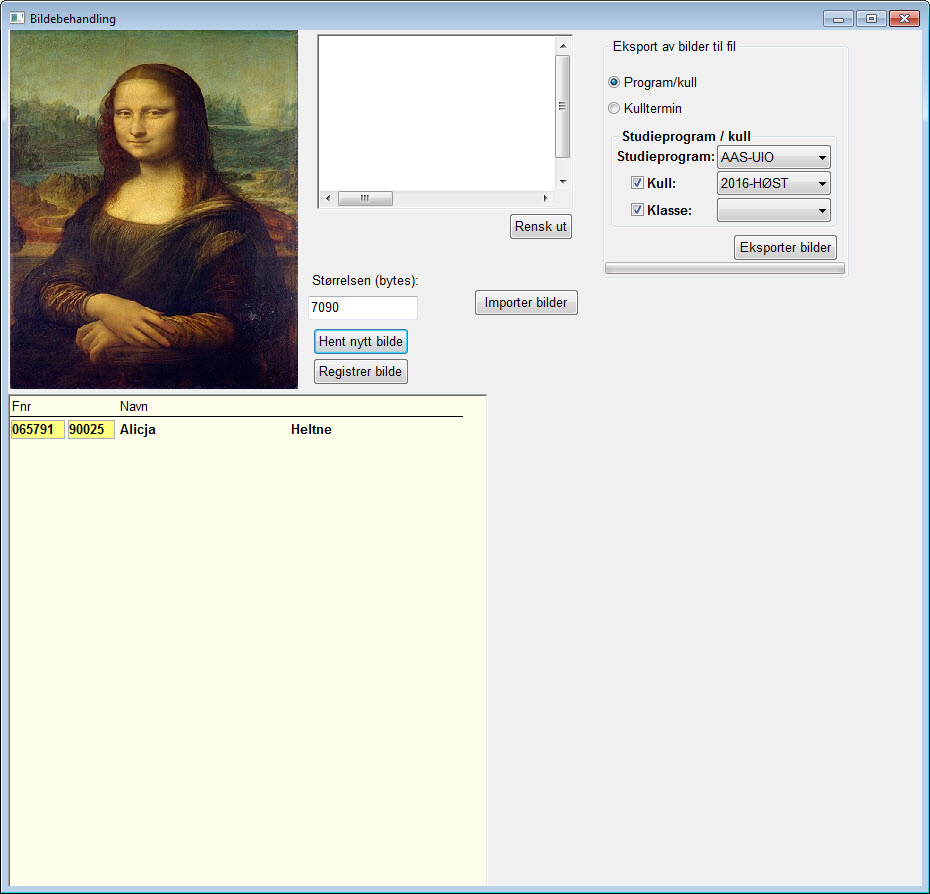Click the horizontal scrollbar thumb in the list box
The image size is (930, 894).
coord(365,198)
